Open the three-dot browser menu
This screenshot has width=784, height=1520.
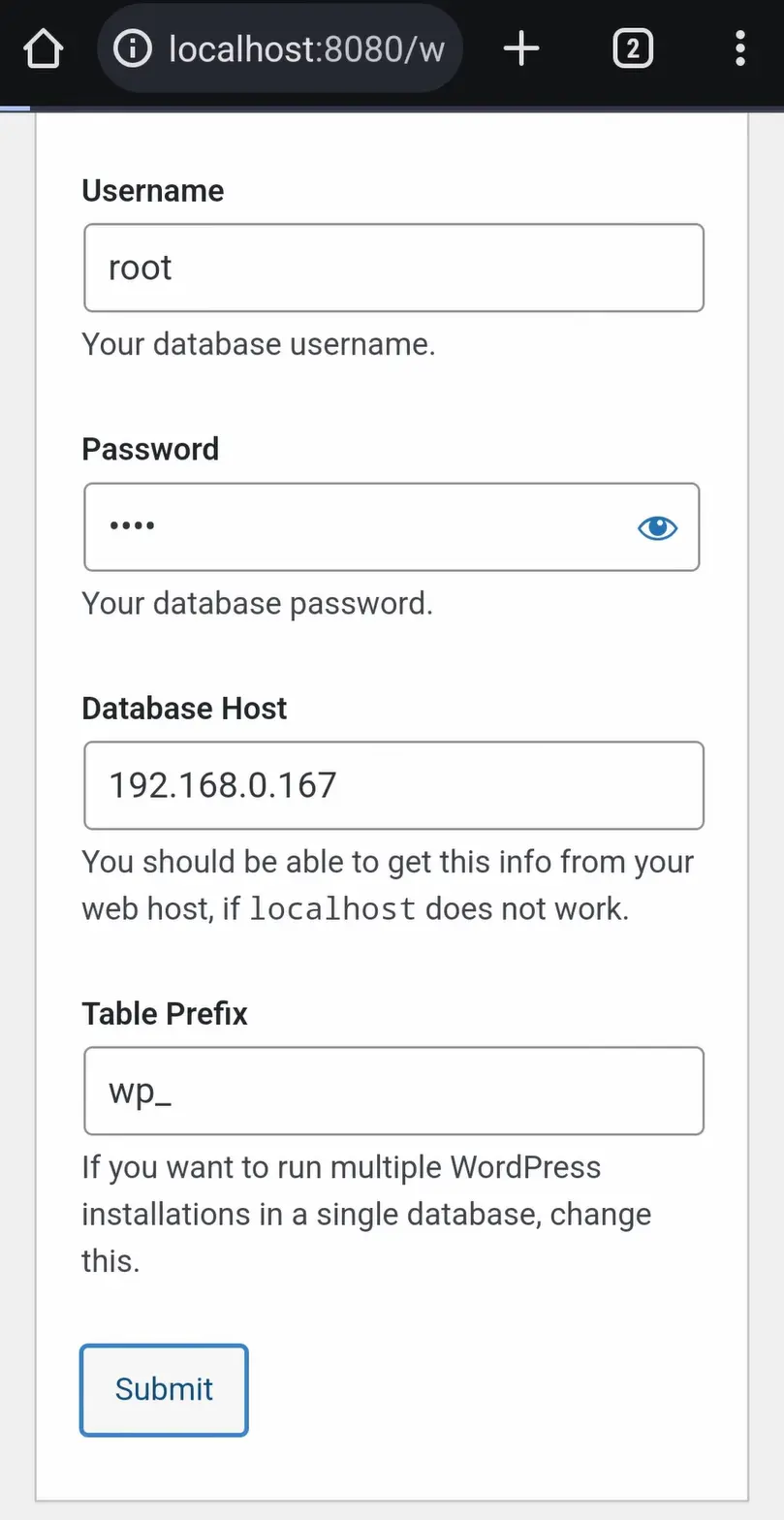740,47
